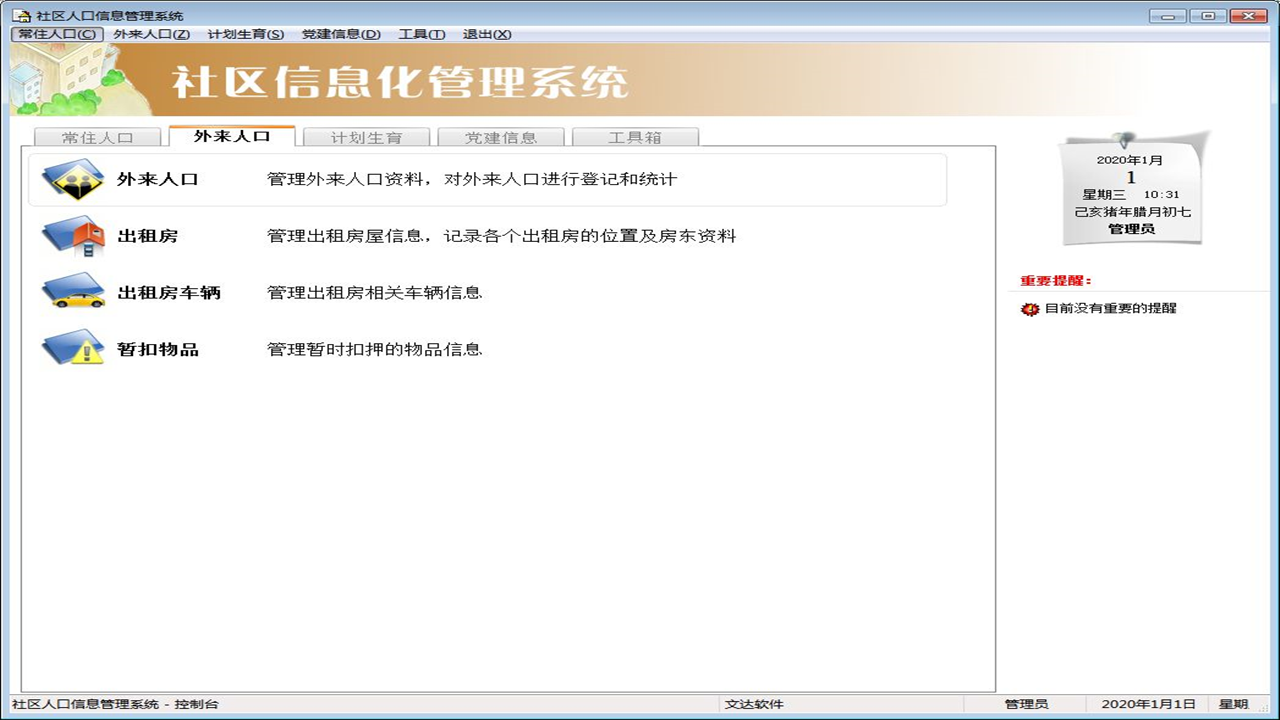Switch to the 工具箱 tab
Viewport: 1280px width, 720px height.
point(635,136)
